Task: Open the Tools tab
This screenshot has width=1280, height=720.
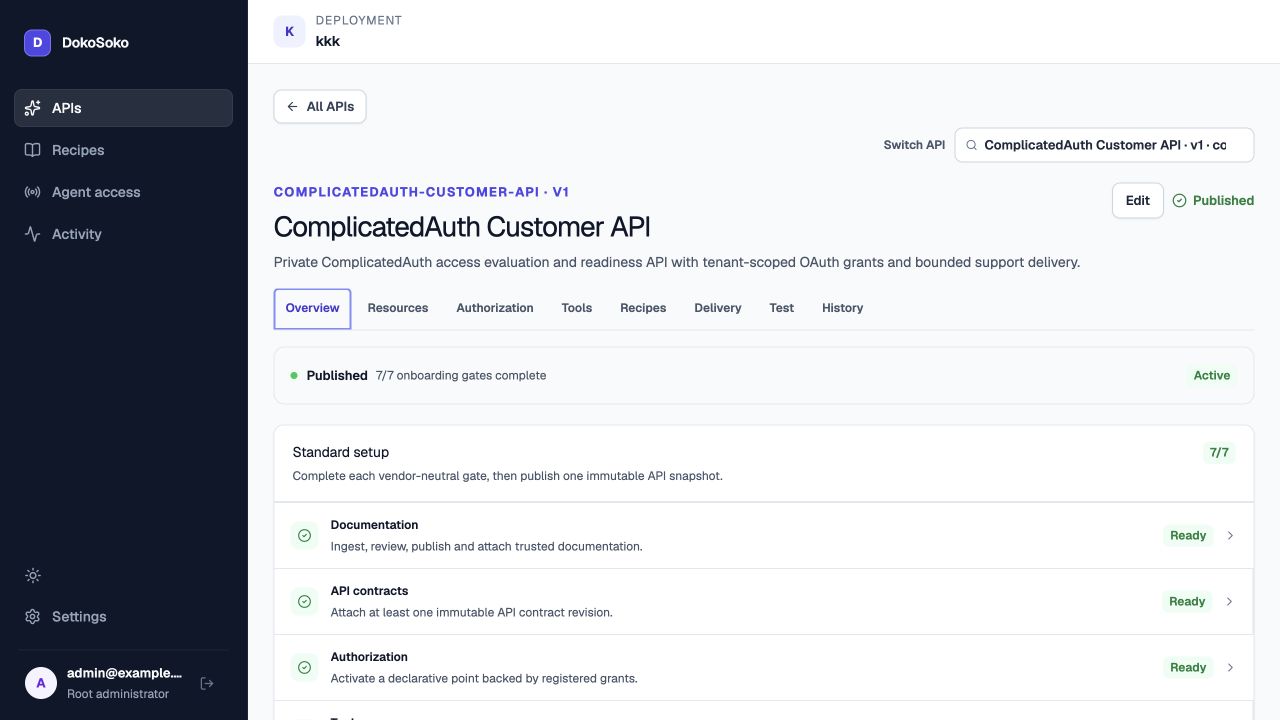Action: coord(577,308)
